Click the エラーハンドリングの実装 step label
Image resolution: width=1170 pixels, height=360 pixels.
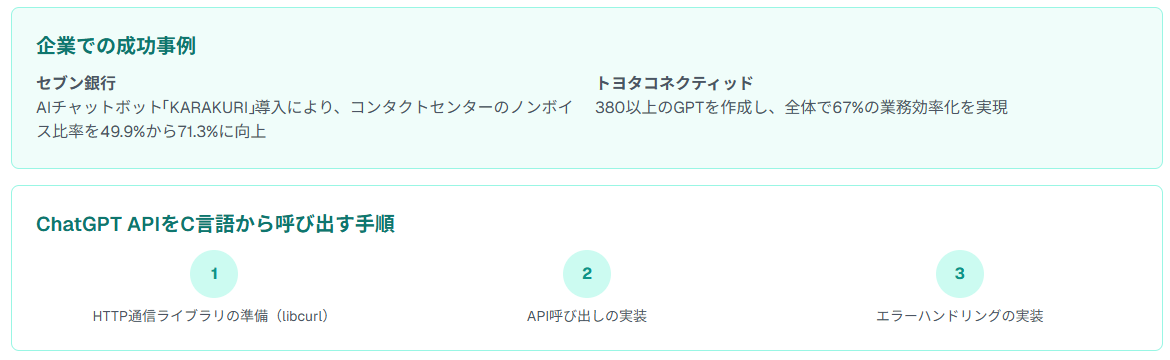pos(960,316)
